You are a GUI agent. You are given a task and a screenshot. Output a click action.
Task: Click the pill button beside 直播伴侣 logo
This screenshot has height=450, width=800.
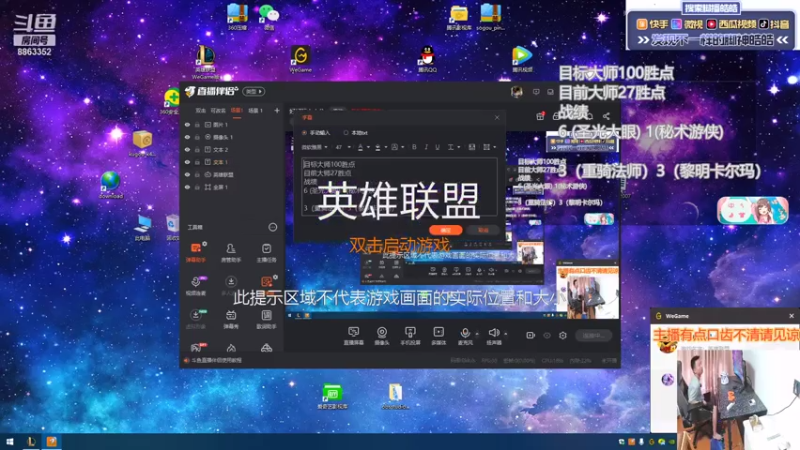pos(254,91)
